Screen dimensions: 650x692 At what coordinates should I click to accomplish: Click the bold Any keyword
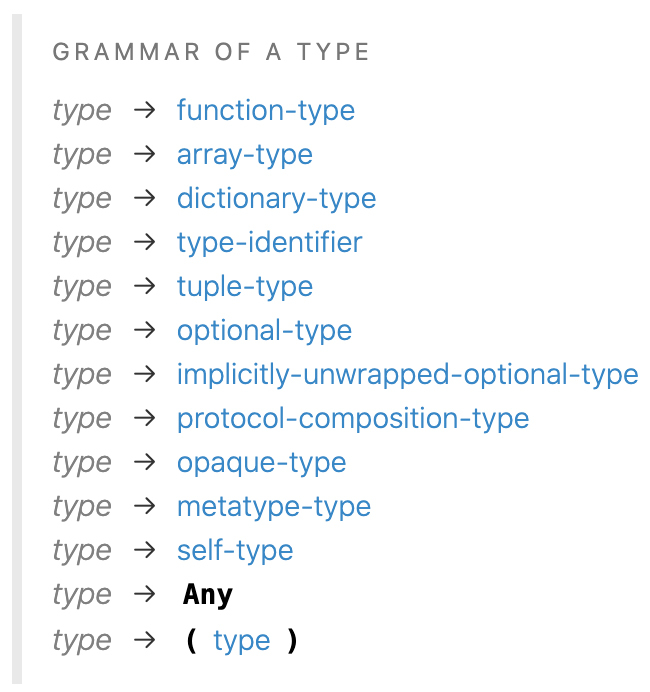207,595
